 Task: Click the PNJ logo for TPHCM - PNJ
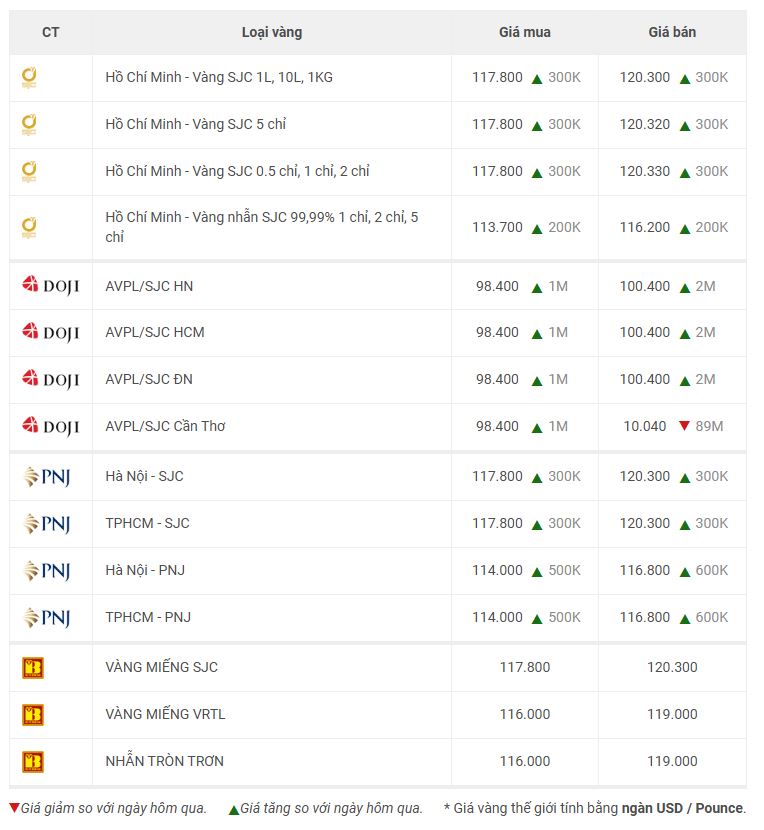tap(47, 618)
